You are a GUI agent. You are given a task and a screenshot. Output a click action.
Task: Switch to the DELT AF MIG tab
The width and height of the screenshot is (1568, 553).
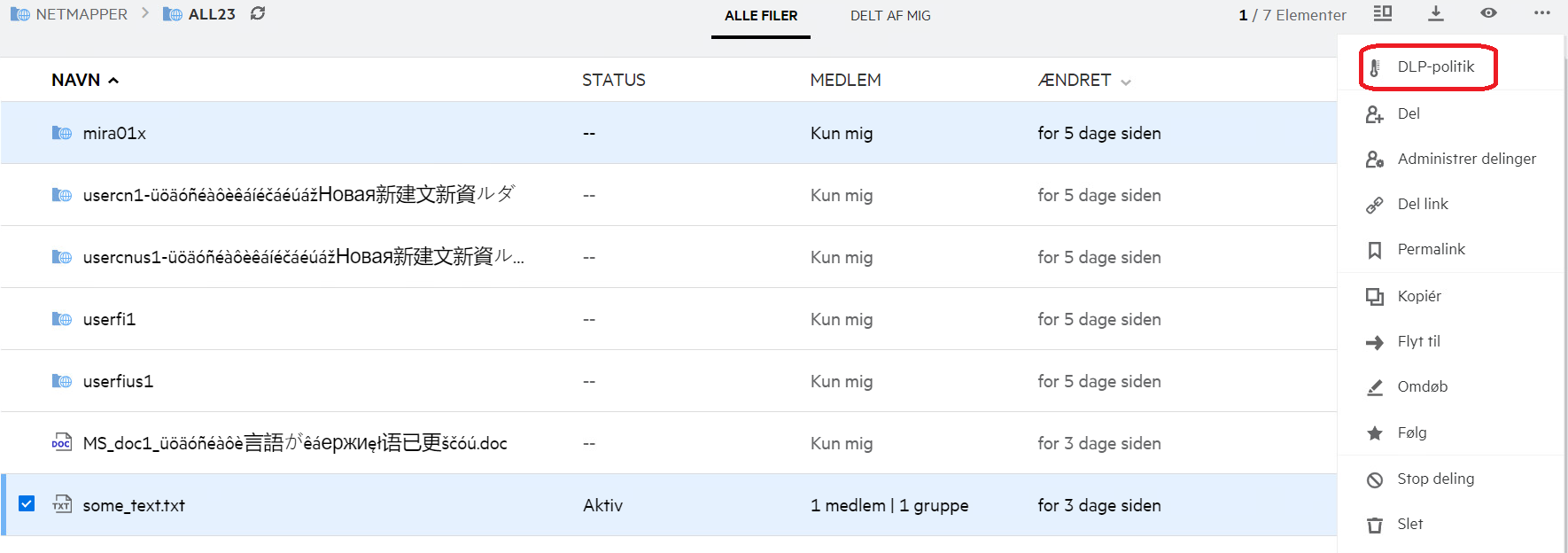(890, 16)
